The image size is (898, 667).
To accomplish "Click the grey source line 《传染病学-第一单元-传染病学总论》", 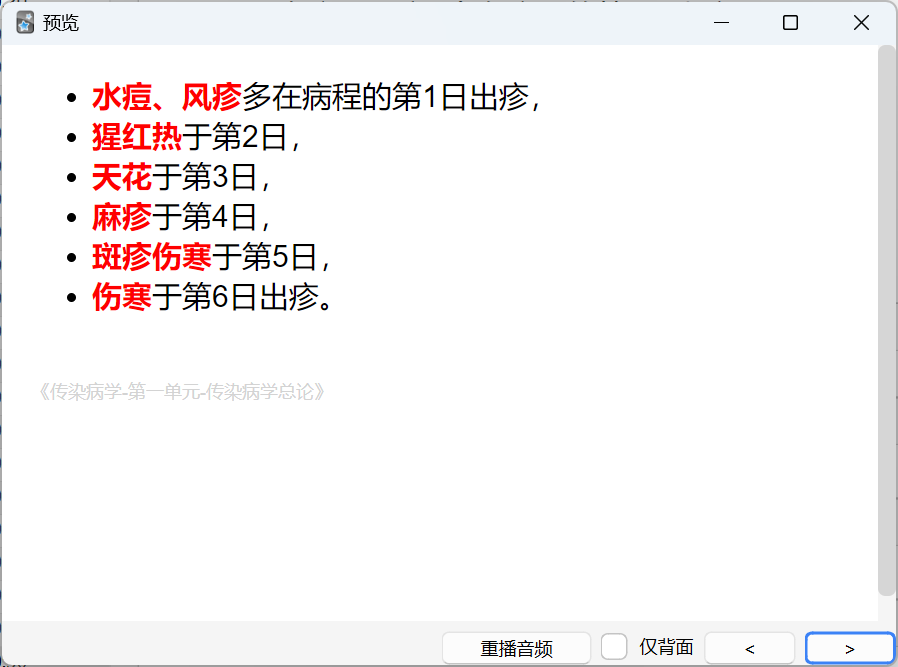I will tap(182, 392).
